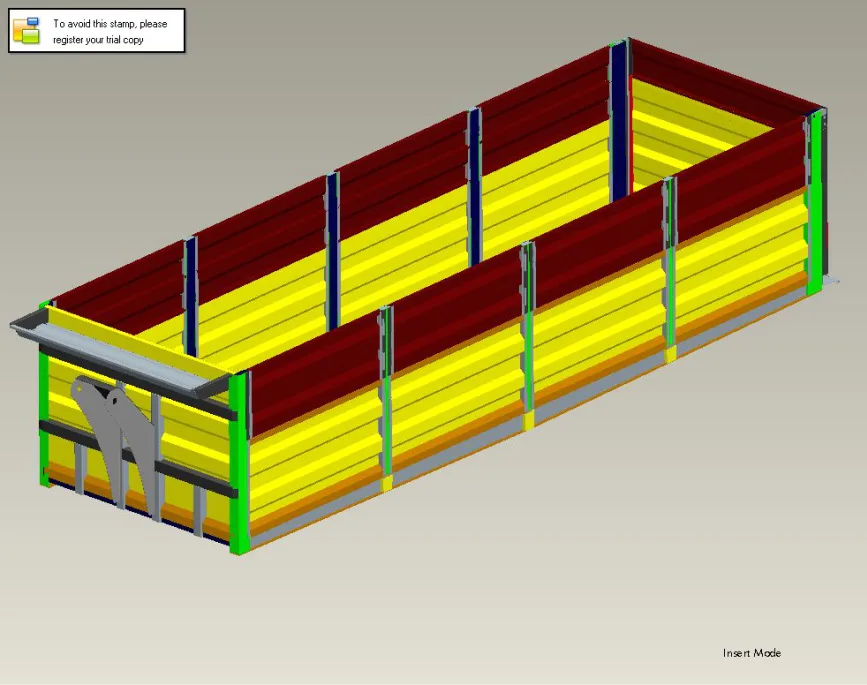Screen dimensions: 867x685
Task: Pick the tall navy blue rear corner post
Action: pos(619,124)
